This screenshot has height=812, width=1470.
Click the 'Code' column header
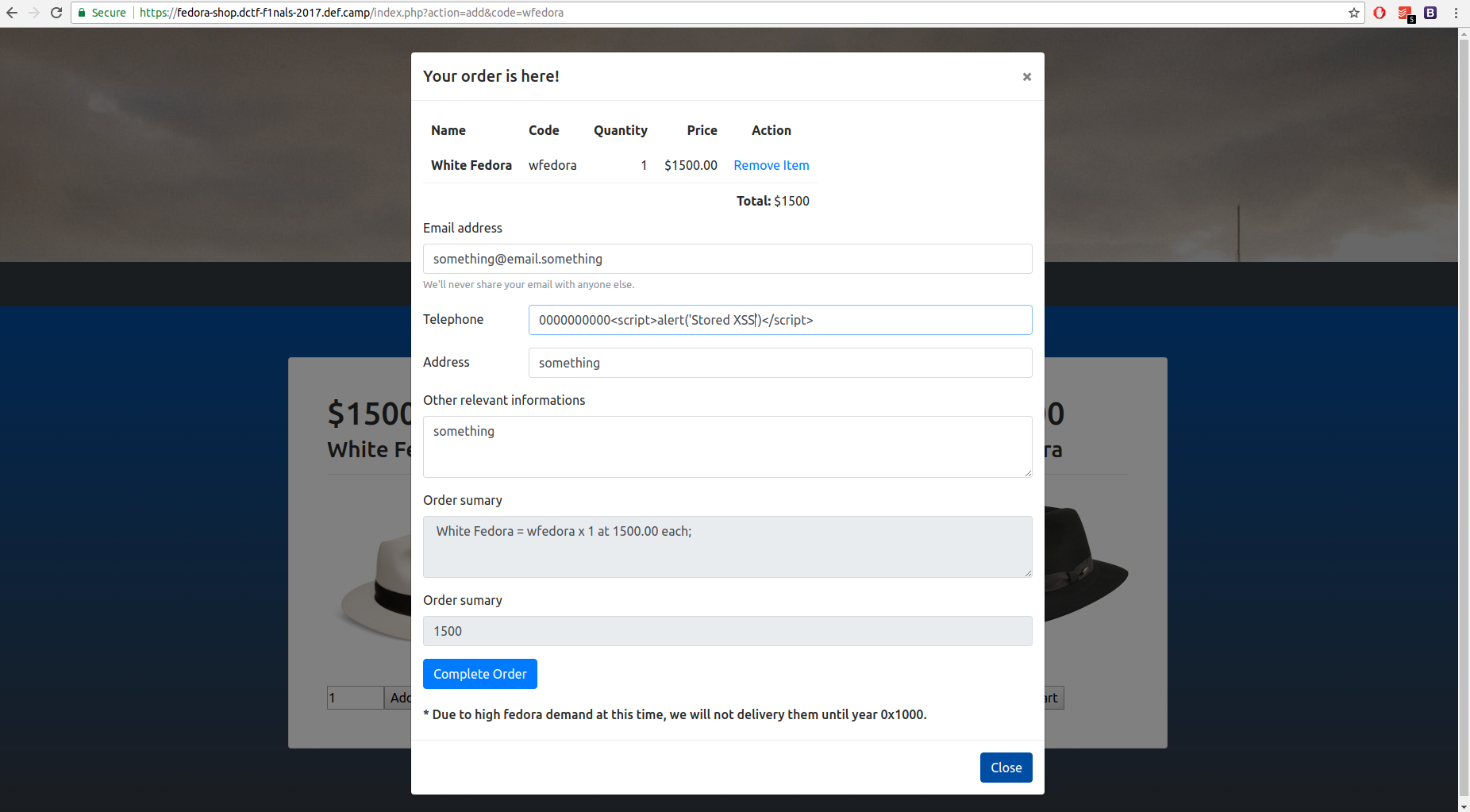click(x=544, y=130)
